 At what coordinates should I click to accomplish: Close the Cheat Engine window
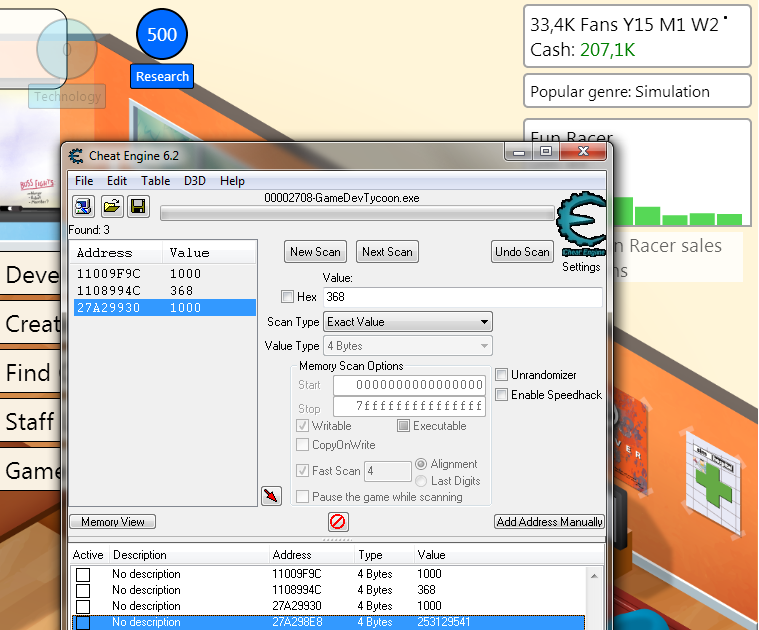pos(583,151)
